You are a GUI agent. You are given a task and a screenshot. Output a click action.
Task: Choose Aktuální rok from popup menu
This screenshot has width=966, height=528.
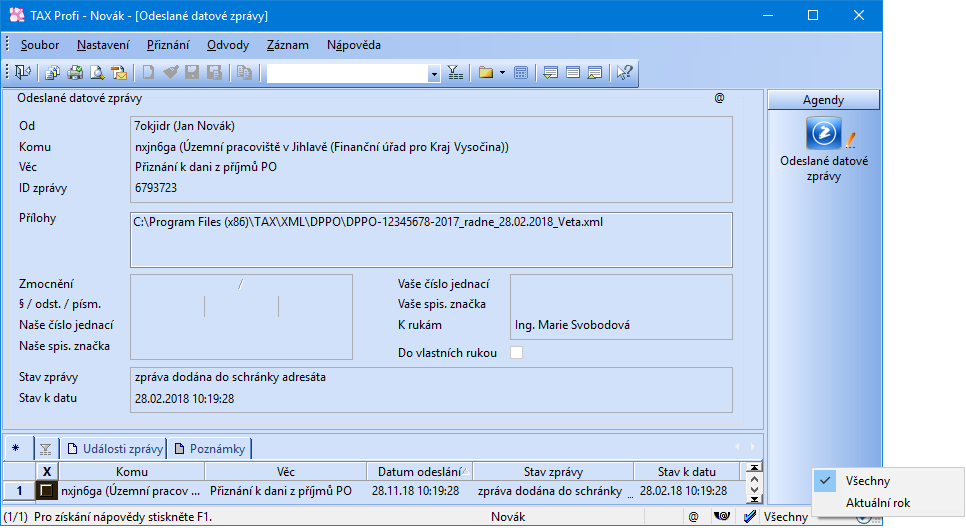(x=877, y=503)
